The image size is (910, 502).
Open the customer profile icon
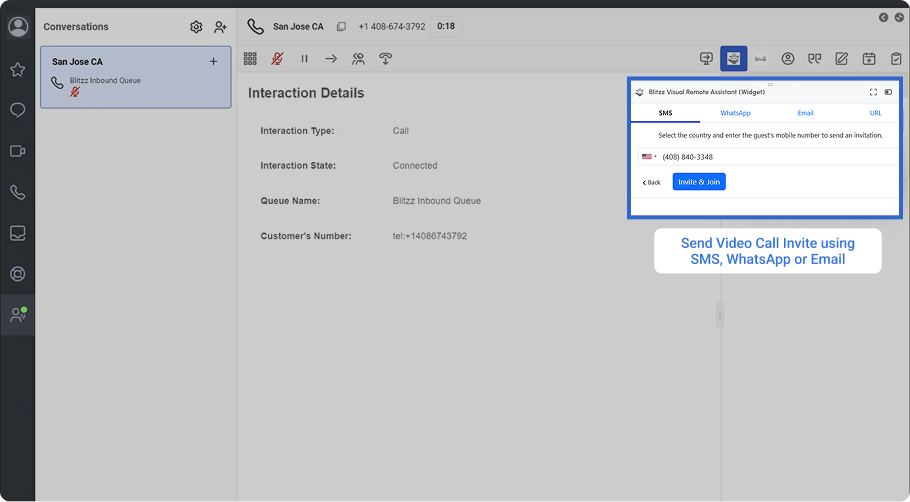coord(788,59)
